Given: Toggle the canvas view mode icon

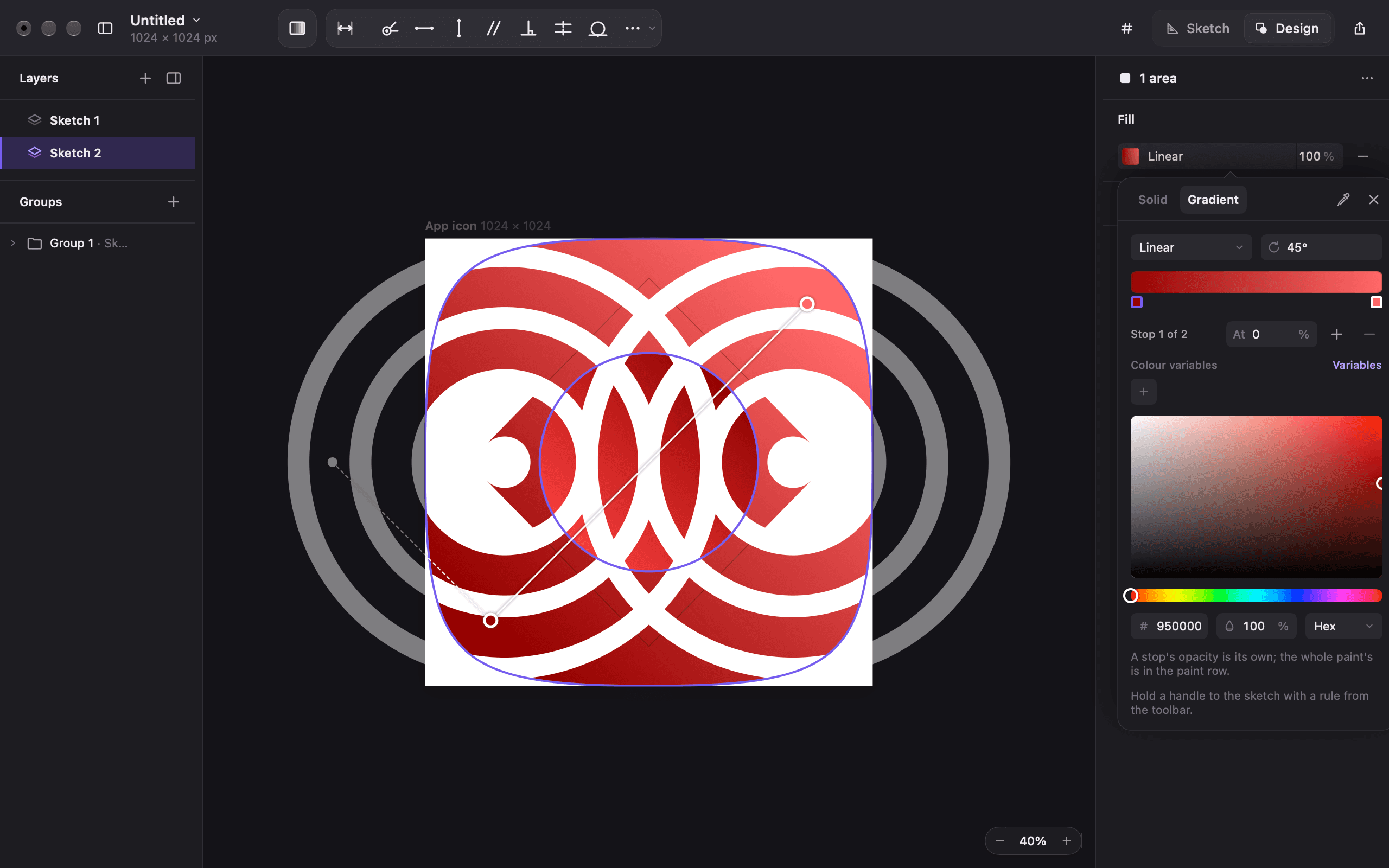Looking at the screenshot, I should coord(297,28).
